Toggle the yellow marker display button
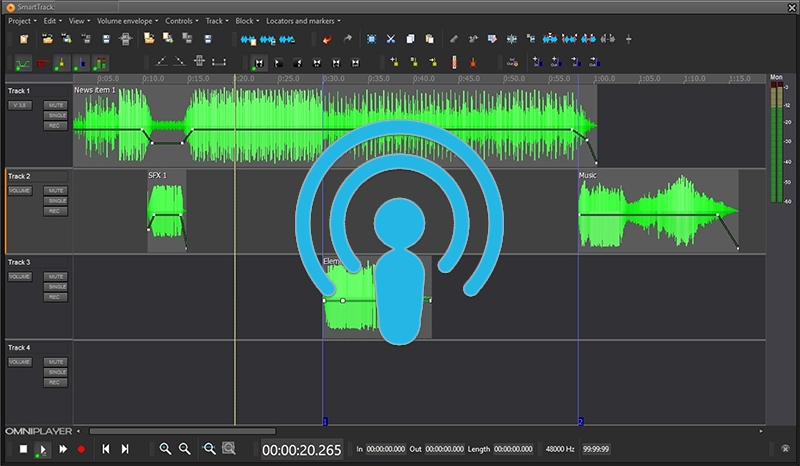800x466 pixels. coord(62,63)
